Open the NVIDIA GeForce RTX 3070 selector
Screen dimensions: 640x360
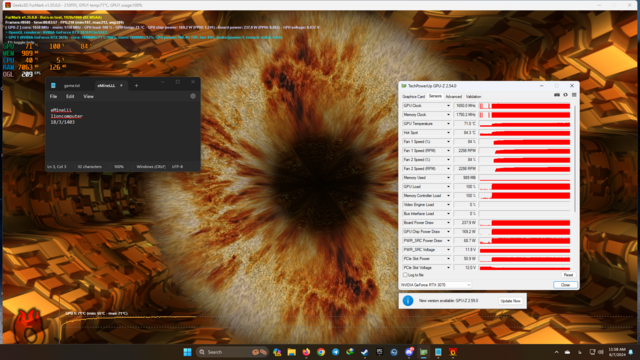436,285
